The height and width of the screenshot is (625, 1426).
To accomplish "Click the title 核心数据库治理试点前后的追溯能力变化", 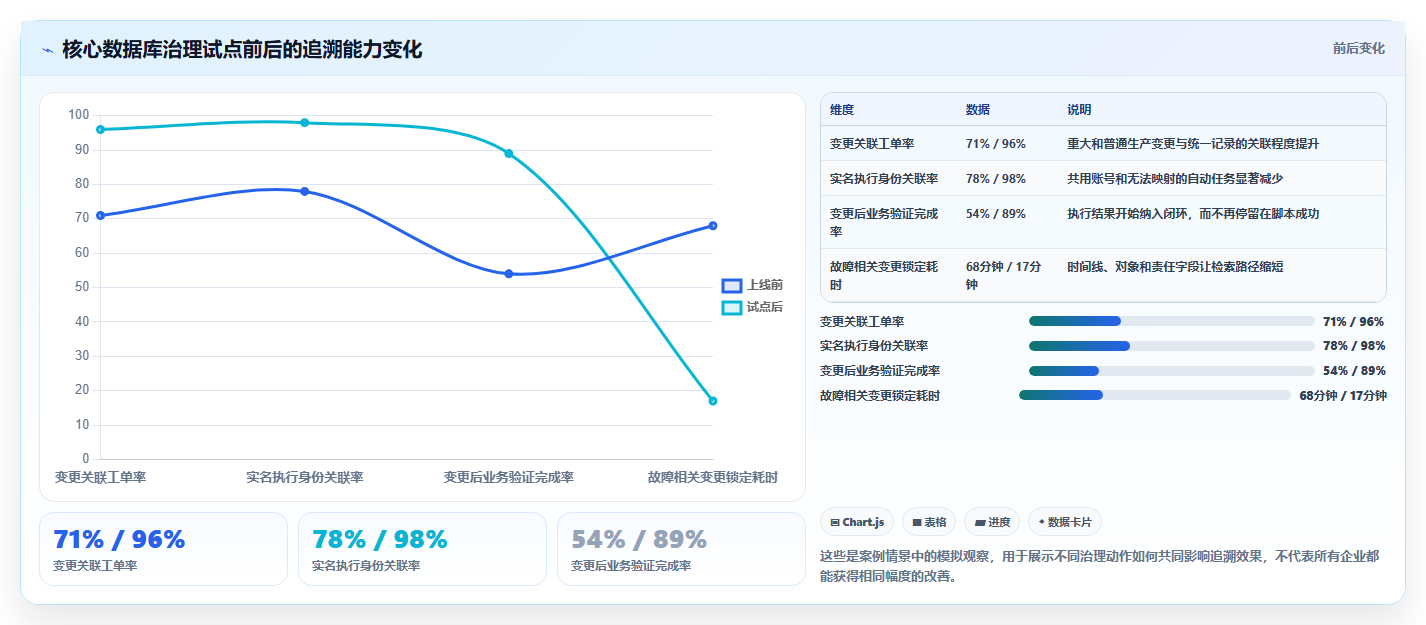I will [x=242, y=49].
